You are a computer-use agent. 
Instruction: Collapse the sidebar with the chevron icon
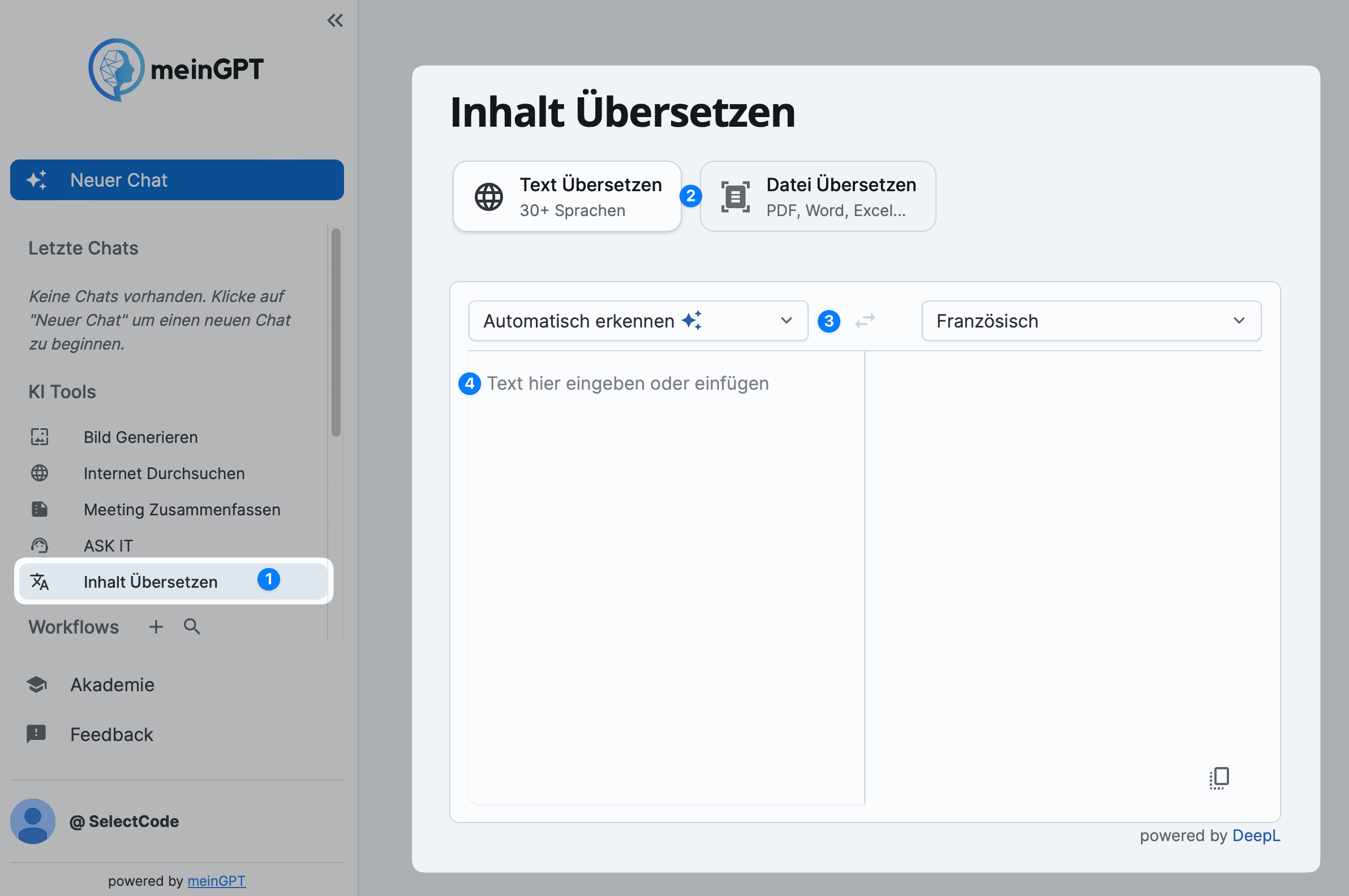[x=336, y=20]
